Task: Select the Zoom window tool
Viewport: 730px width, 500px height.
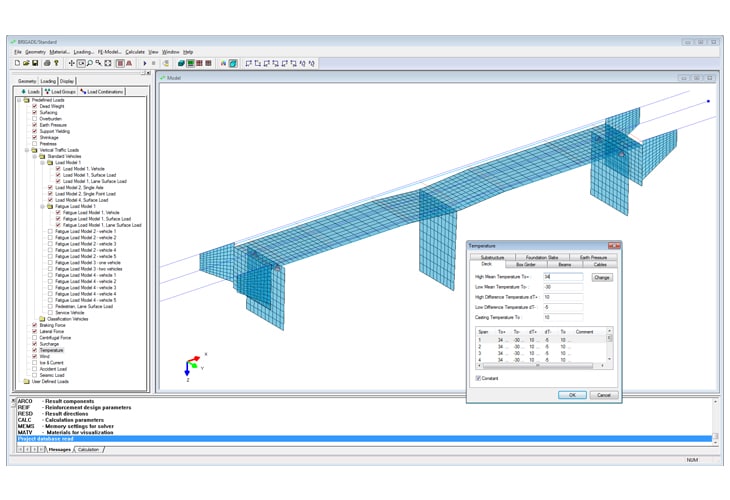Action: click(81, 63)
